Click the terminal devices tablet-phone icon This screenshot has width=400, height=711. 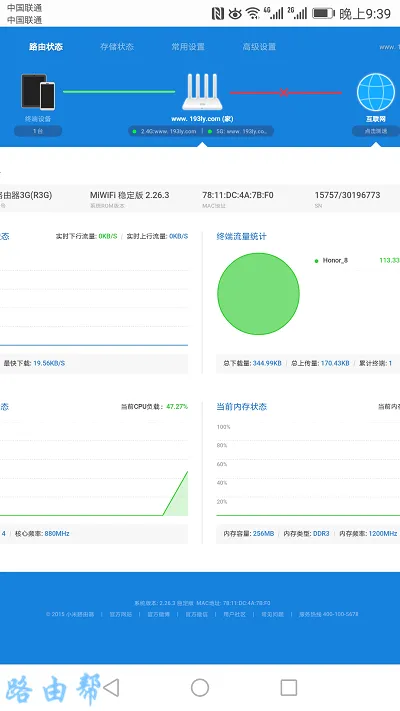click(x=38, y=92)
